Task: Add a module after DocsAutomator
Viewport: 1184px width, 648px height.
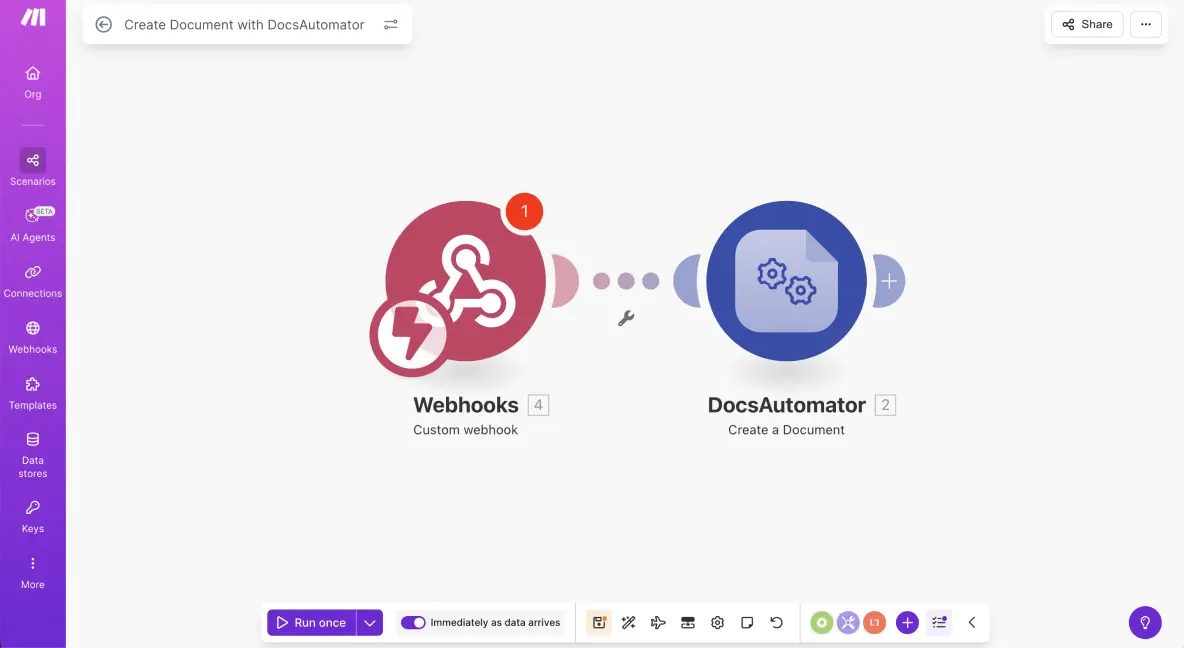Action: (x=889, y=281)
